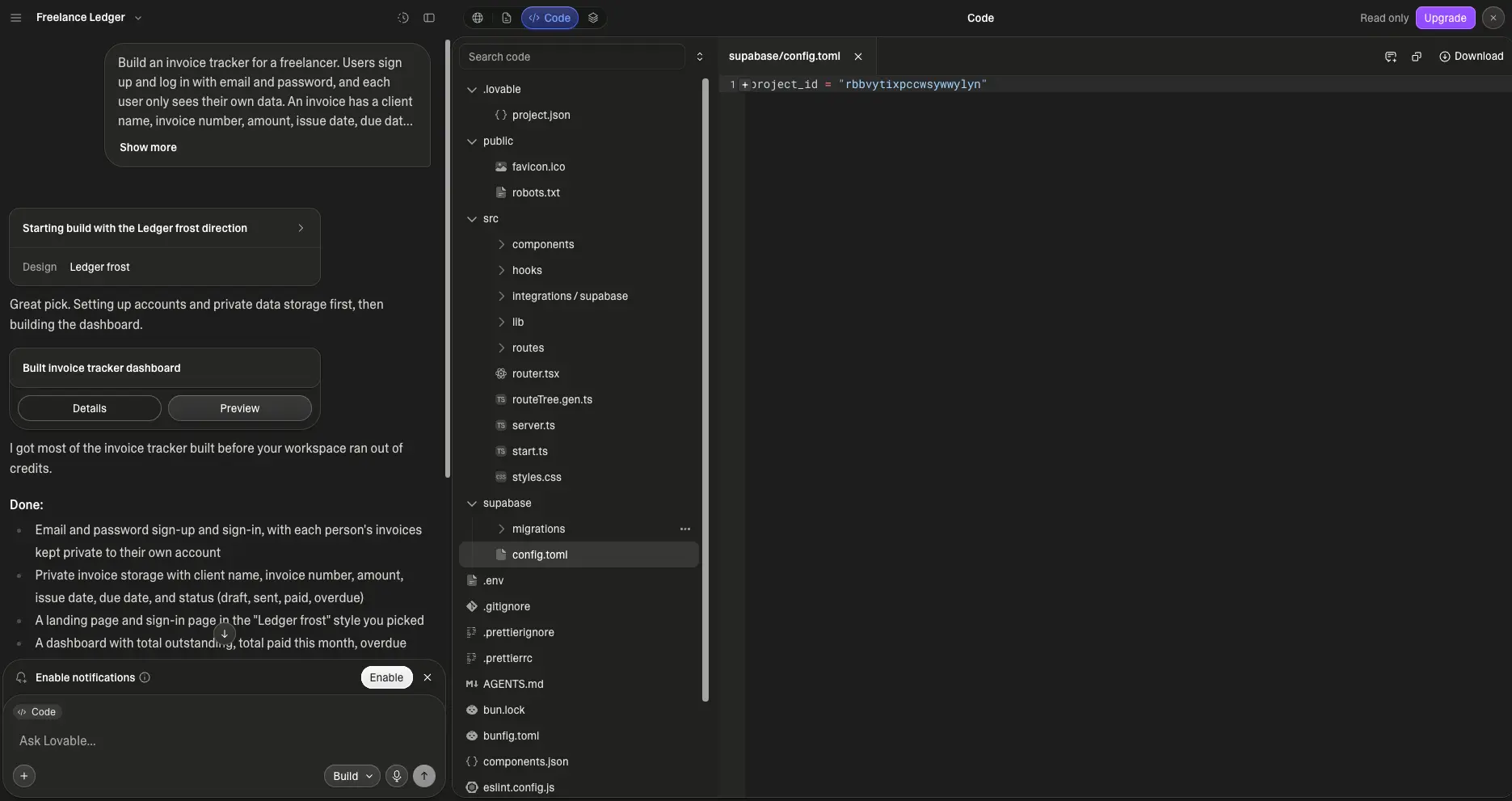Focus the Search code field
The image size is (1512, 801).
point(572,57)
